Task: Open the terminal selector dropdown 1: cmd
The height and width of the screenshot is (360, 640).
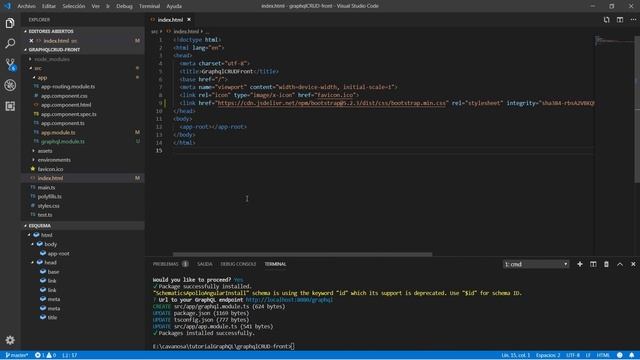Action: pos(536,264)
